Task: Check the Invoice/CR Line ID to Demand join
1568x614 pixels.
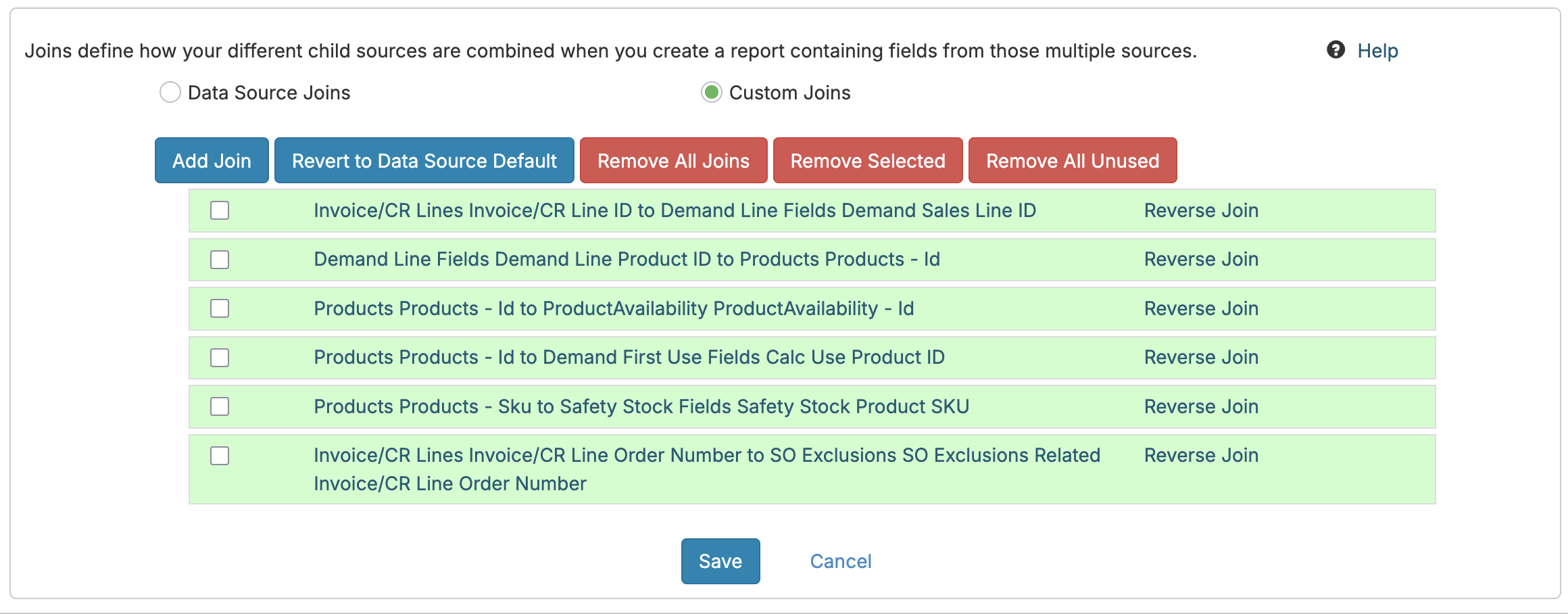Action: (220, 210)
